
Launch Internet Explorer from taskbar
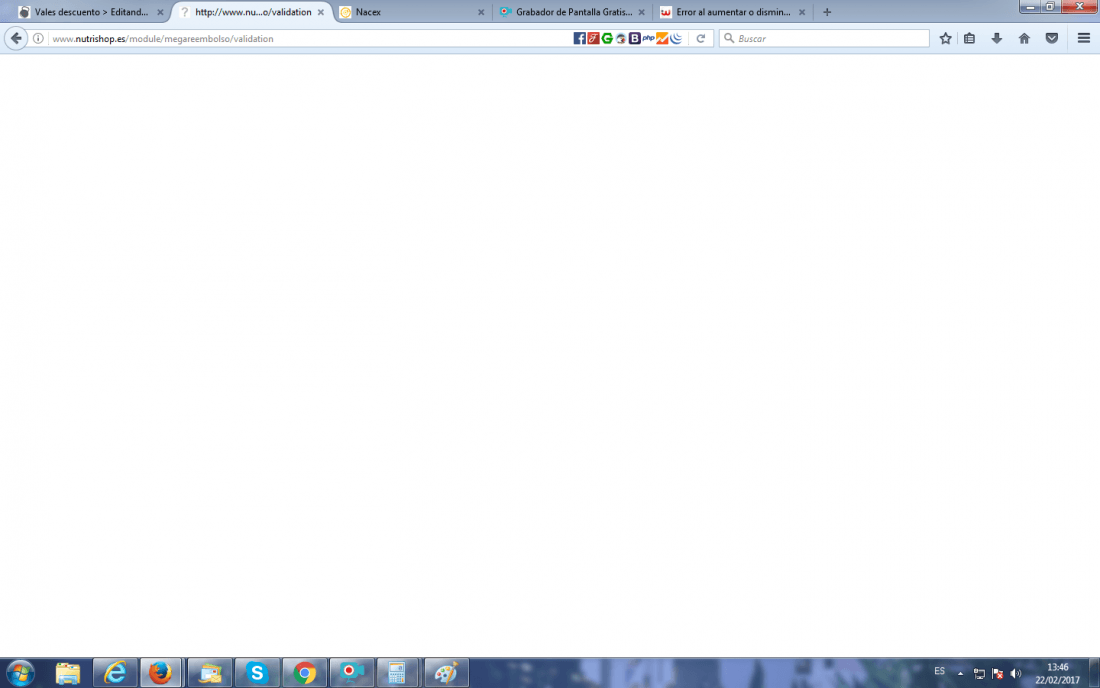[115, 673]
